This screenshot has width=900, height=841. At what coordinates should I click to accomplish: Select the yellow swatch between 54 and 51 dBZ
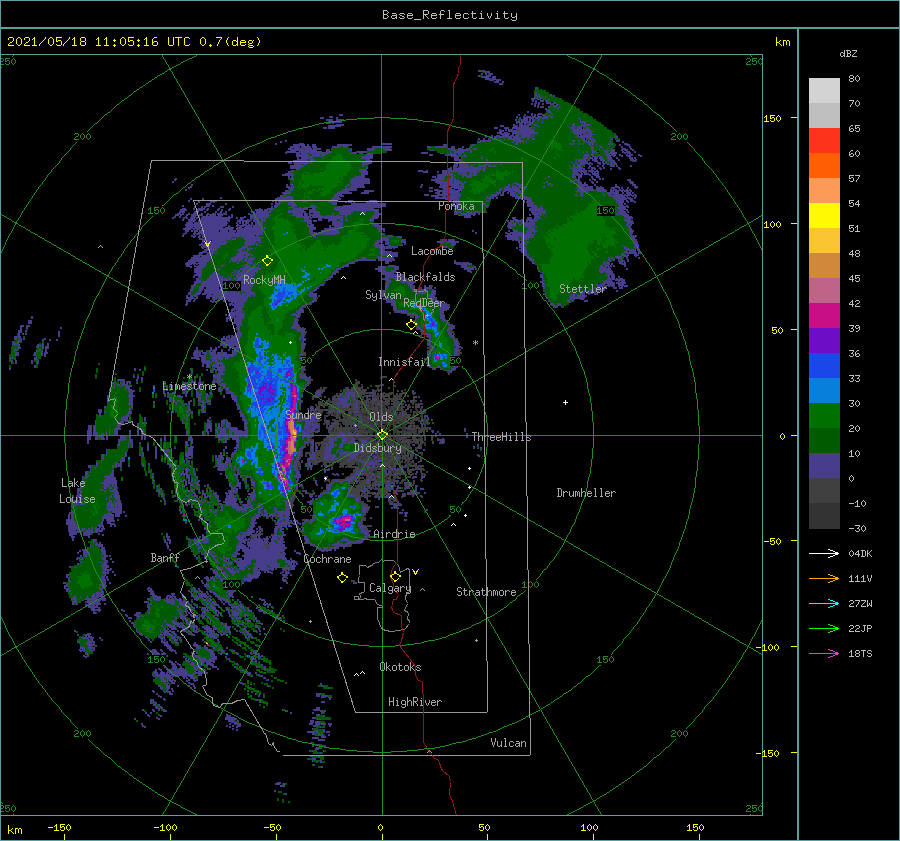(824, 216)
